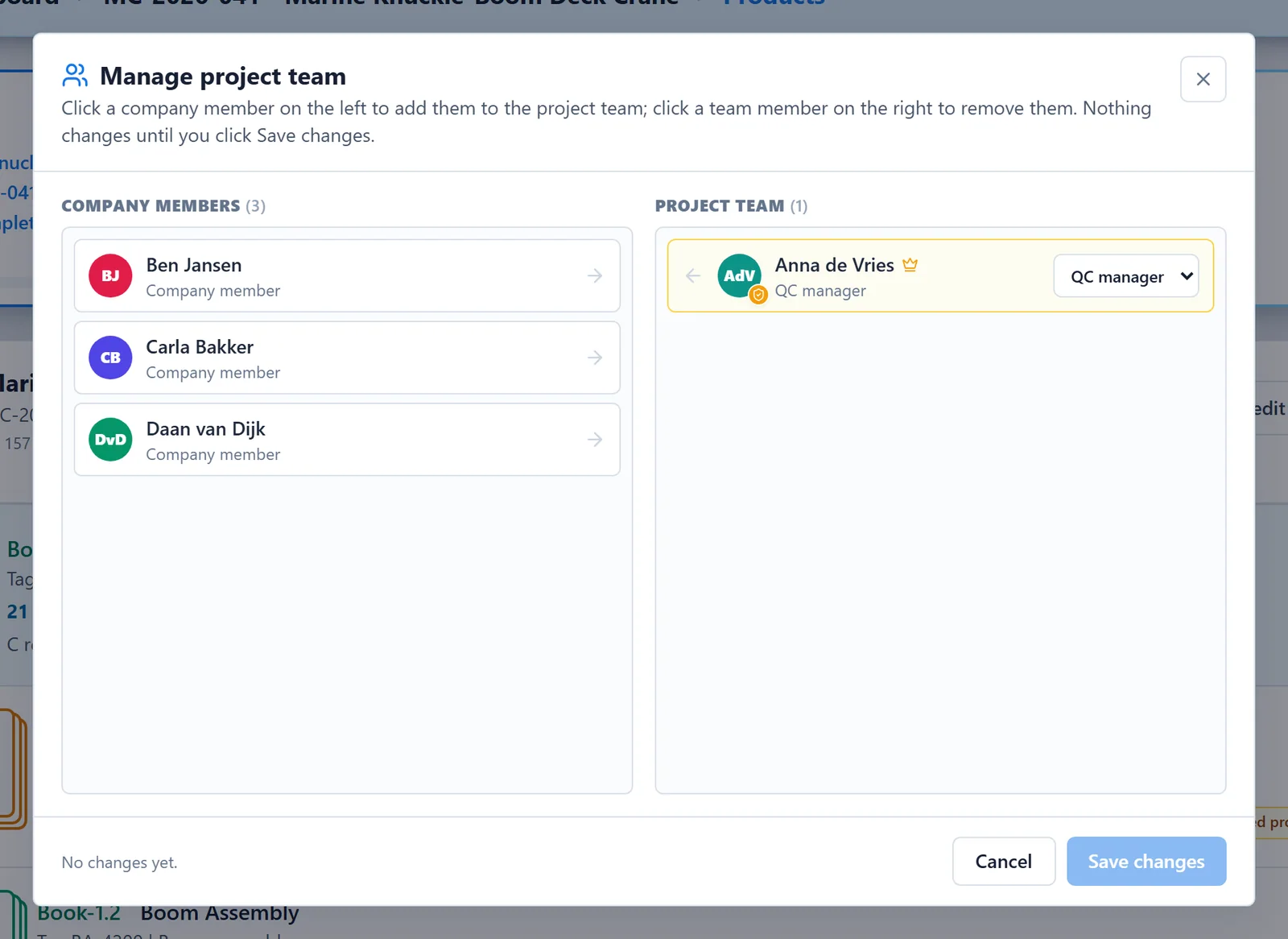Click Save changes button
Viewport: 1288px width, 939px height.
(x=1146, y=862)
